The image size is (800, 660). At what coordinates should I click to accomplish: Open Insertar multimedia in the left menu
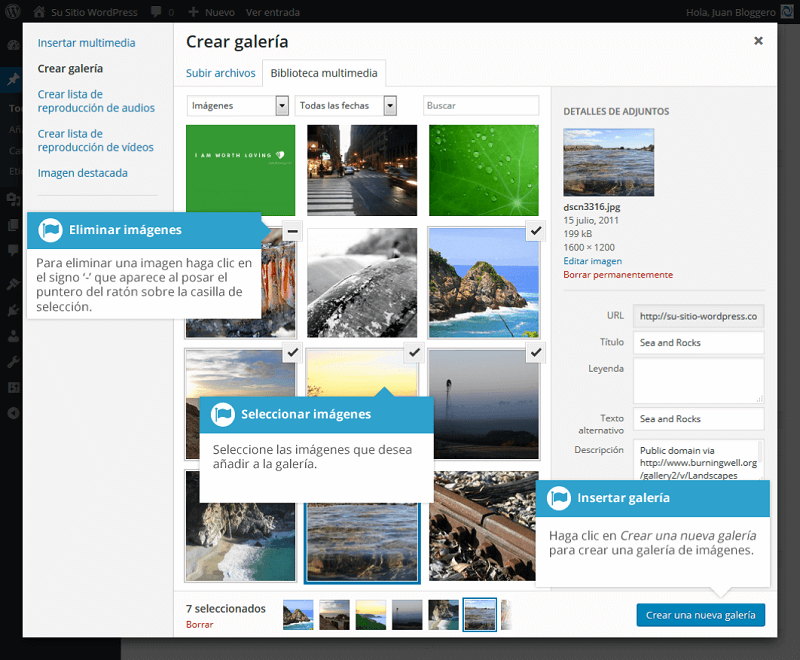86,43
